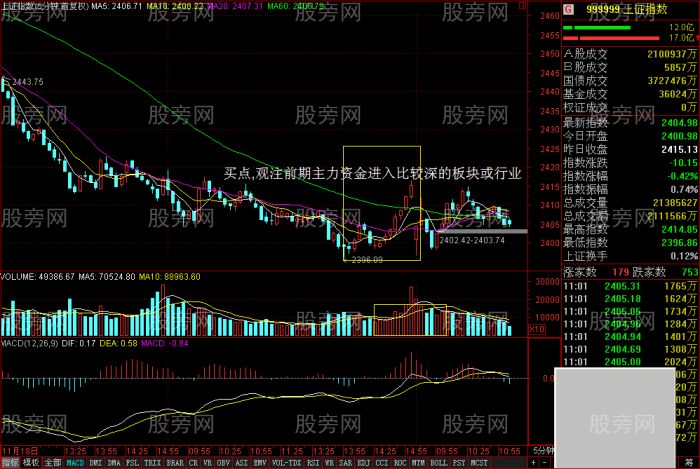The height and width of the screenshot is (469, 700).
Task: Switch to the TRIX indicator tab
Action: (152, 463)
